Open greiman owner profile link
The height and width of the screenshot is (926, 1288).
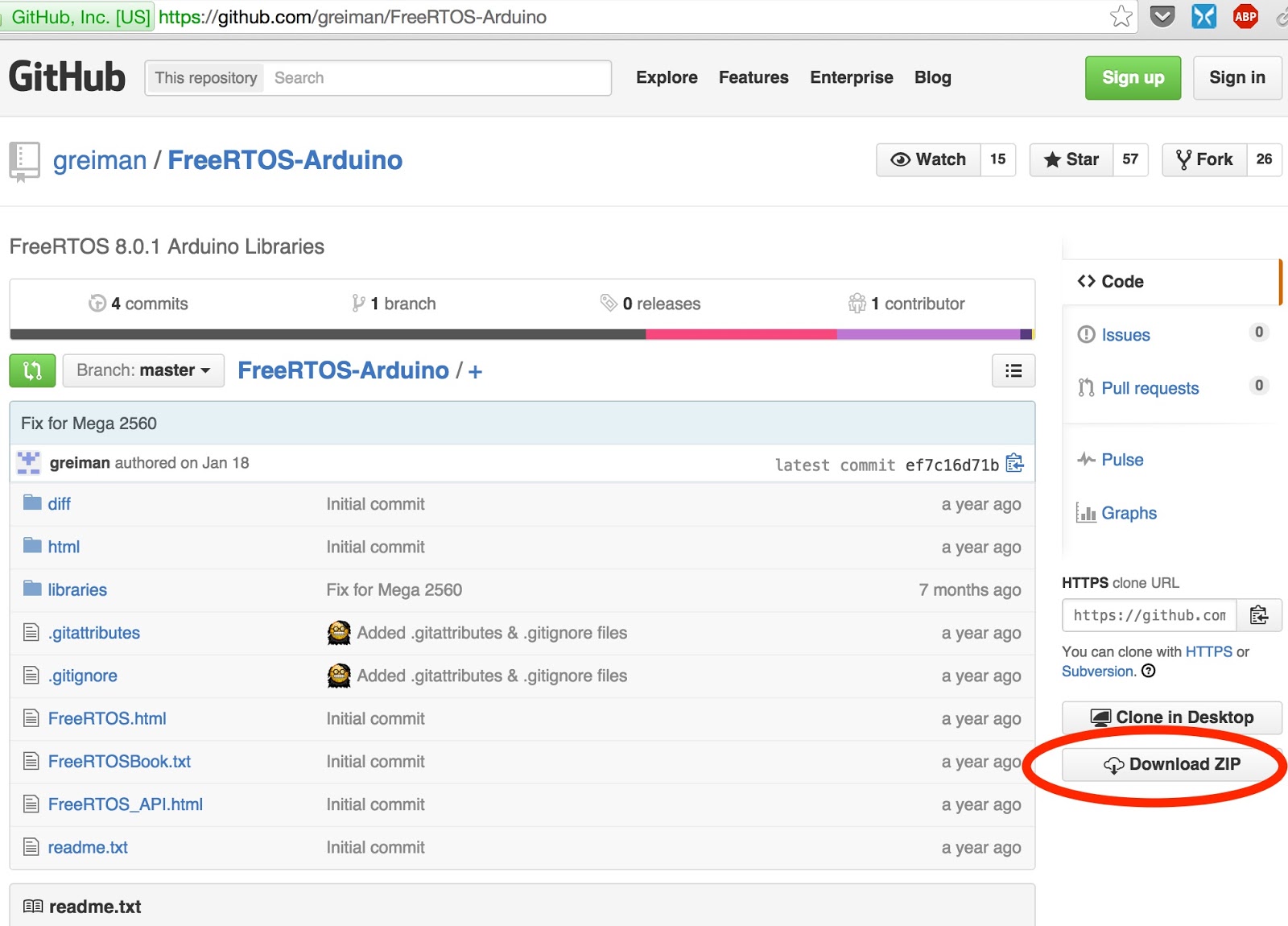coord(100,160)
